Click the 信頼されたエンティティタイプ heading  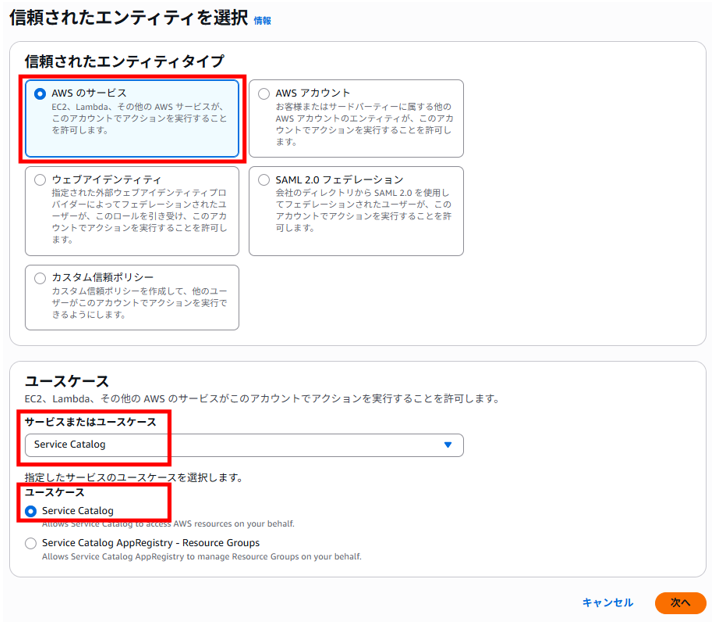tap(124, 61)
